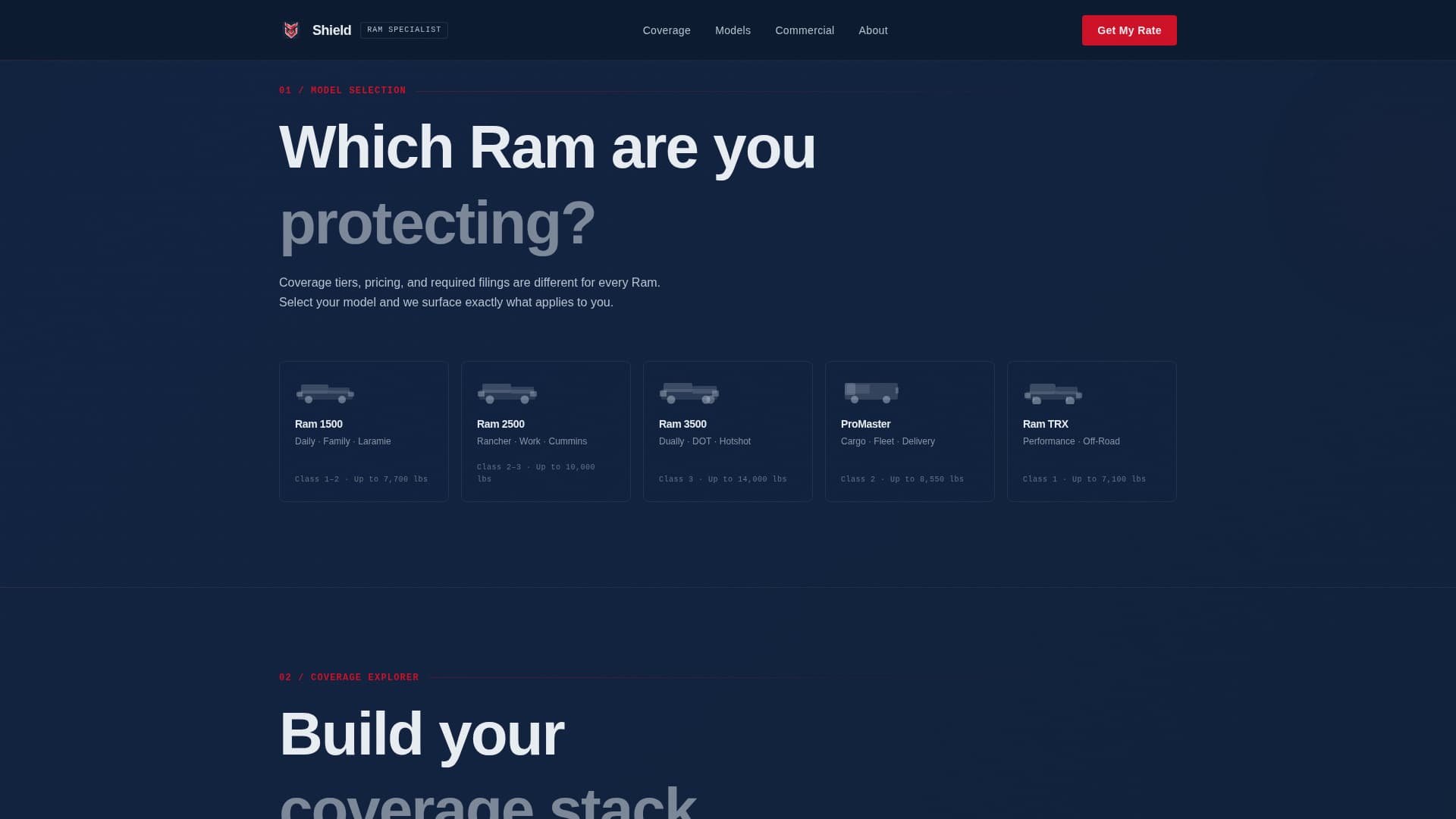Go to home via Shield brand name
The height and width of the screenshot is (819, 1456).
[331, 30]
